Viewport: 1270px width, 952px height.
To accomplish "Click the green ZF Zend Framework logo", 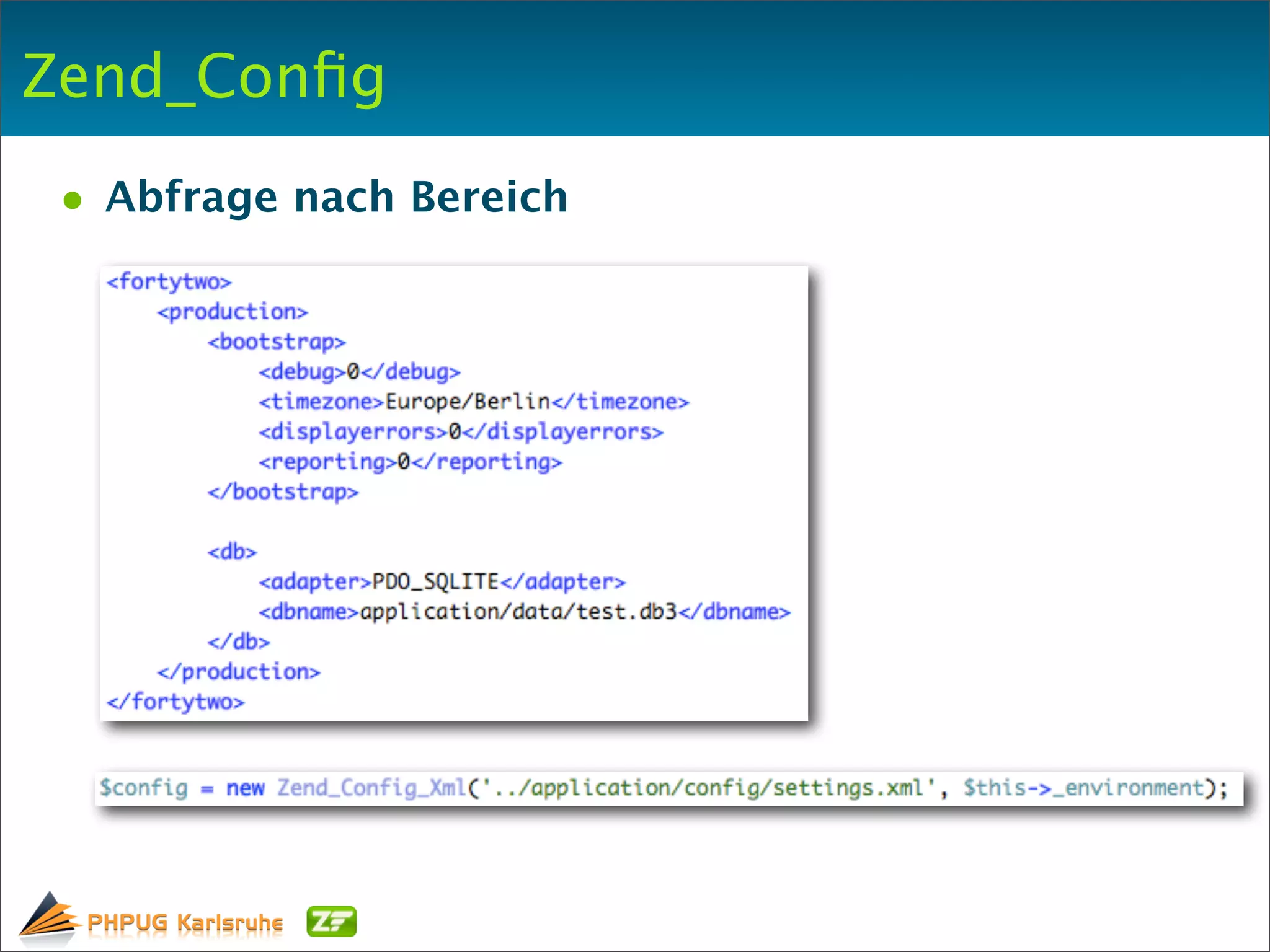I will [332, 921].
